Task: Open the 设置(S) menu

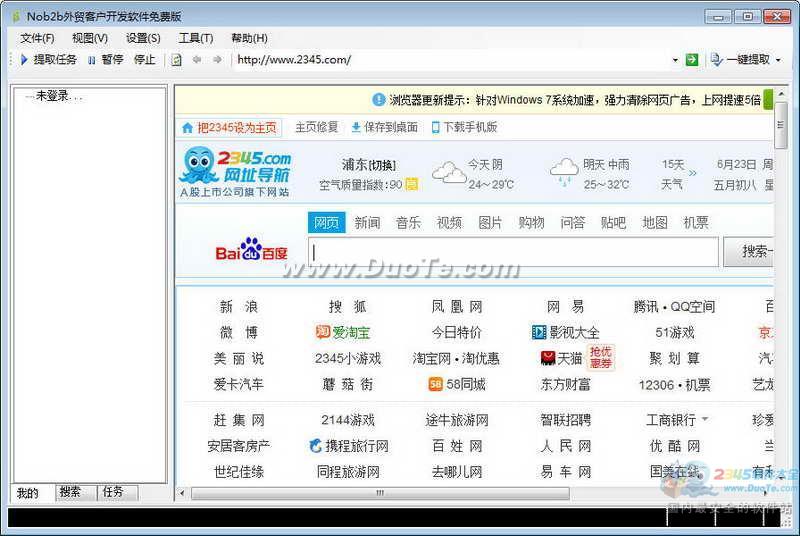Action: 143,38
